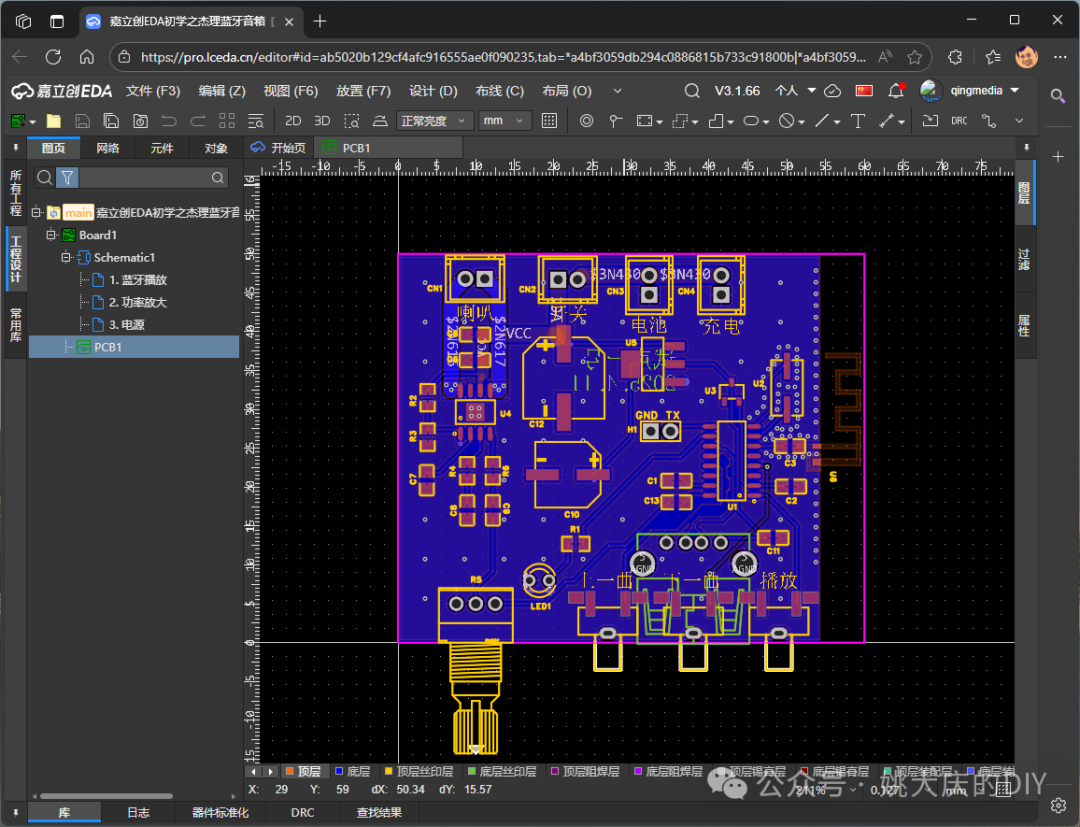
Task: Click the redo arrow icon
Action: pos(198,121)
